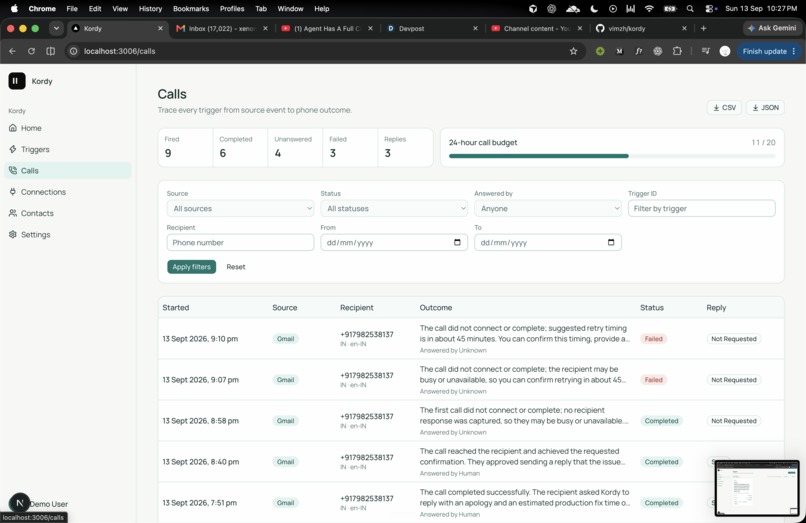The width and height of the screenshot is (806, 523).
Task: Open Wi-Fi status in menu bar
Action: [649, 9]
